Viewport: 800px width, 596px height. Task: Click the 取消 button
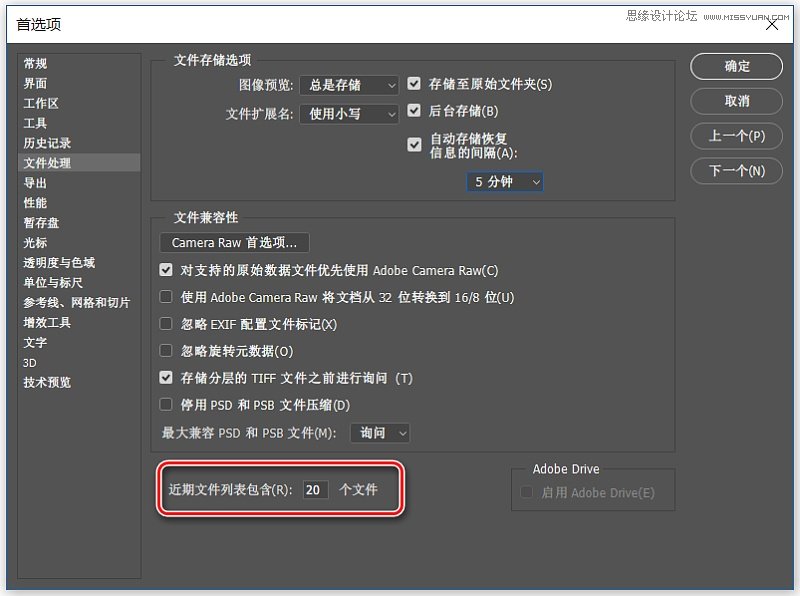(736, 101)
